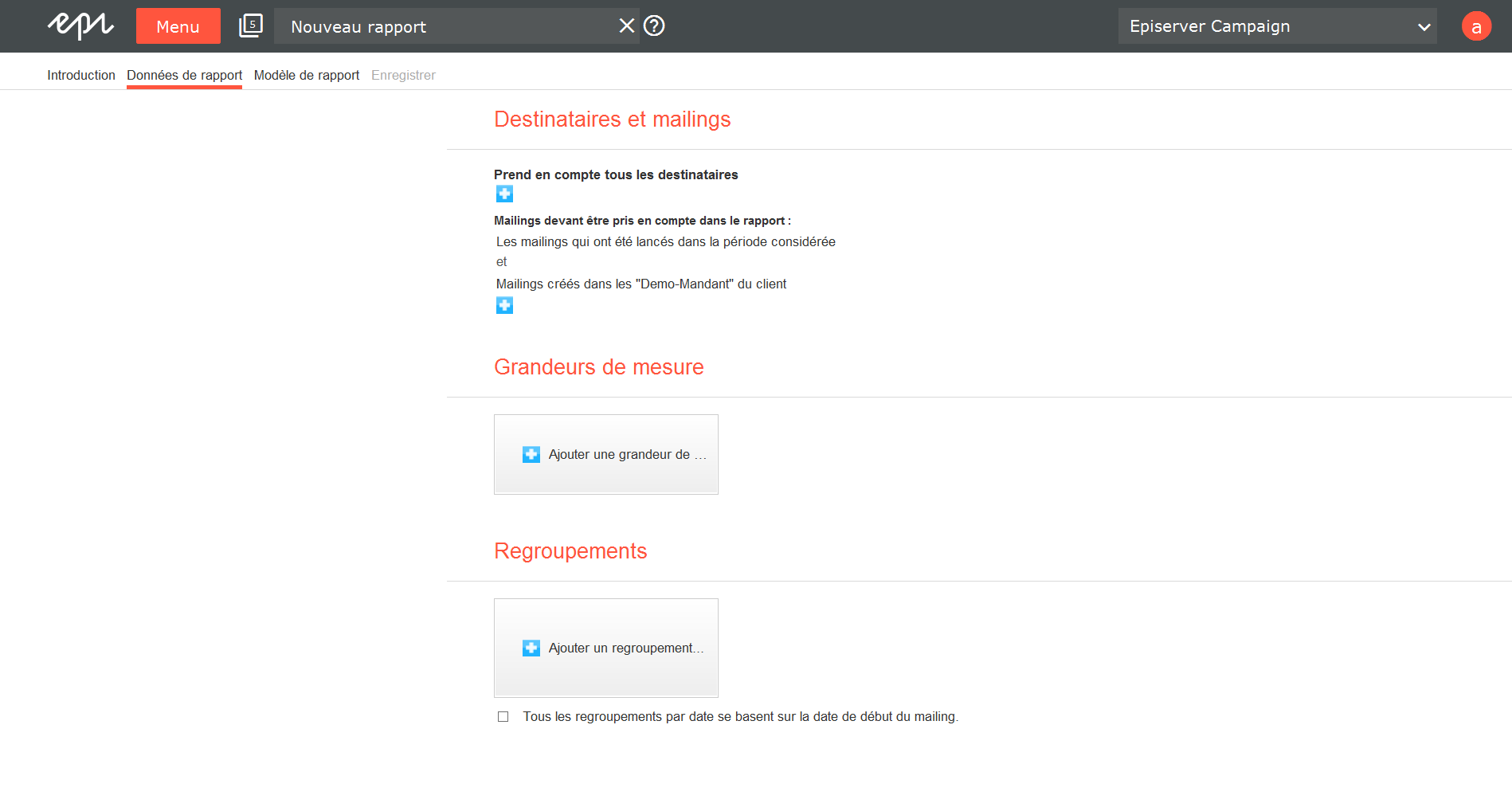Clear the report name field with the X
This screenshot has height=811, width=1512.
click(627, 25)
